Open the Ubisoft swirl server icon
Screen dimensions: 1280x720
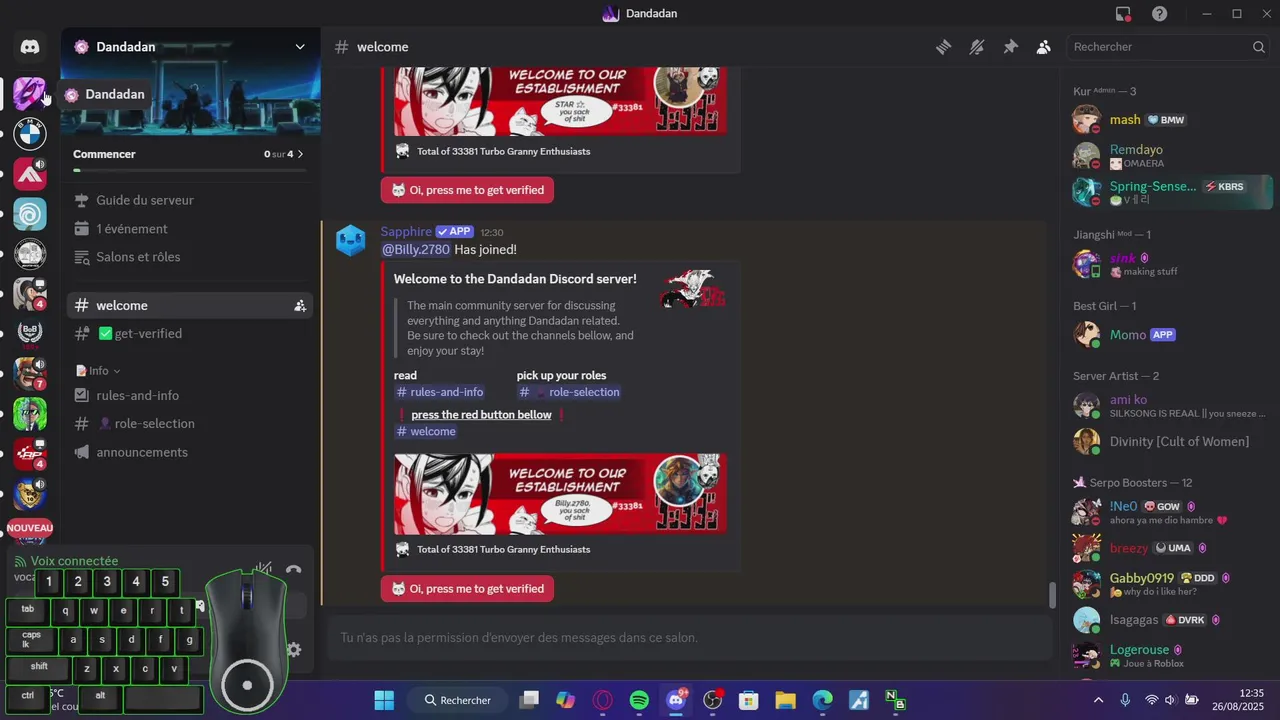[x=30, y=214]
